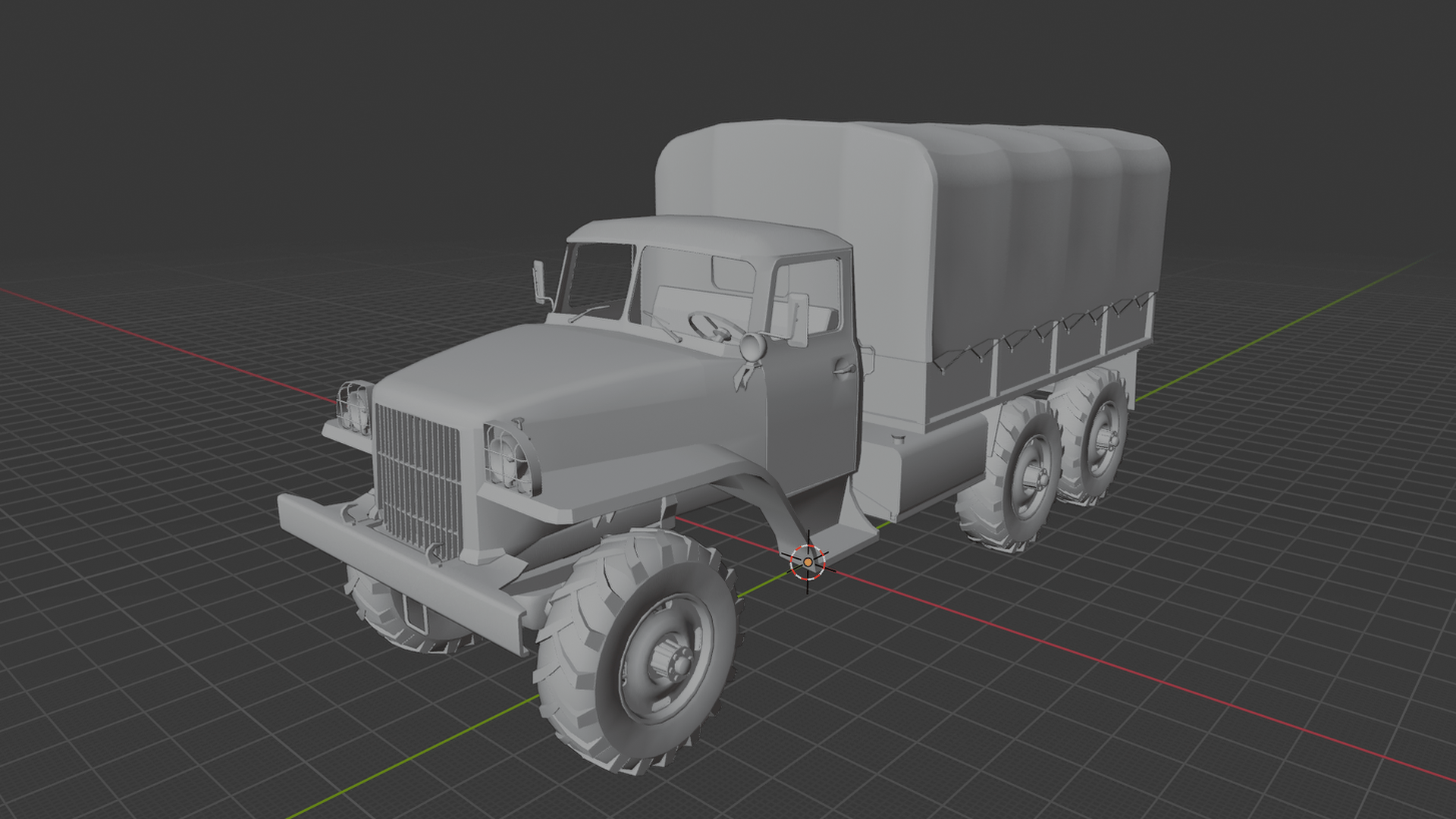The height and width of the screenshot is (819, 1456).
Task: Click the 3D cursor crosshair marker
Action: [808, 562]
